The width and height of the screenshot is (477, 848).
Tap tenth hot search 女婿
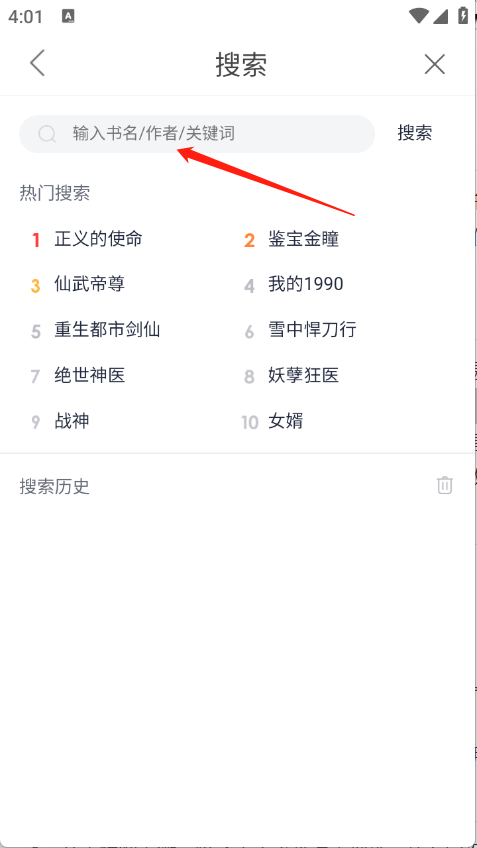(x=286, y=421)
